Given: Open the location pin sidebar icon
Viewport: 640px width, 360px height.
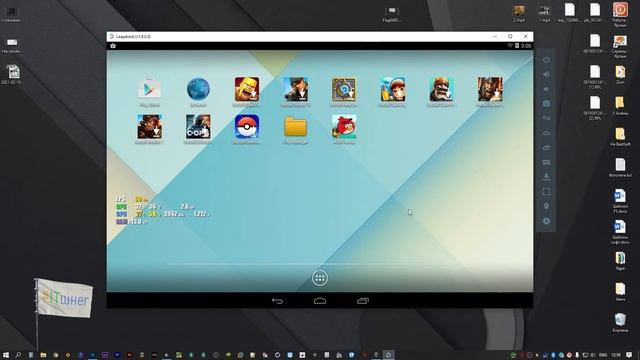Looking at the screenshot, I should click(x=546, y=207).
